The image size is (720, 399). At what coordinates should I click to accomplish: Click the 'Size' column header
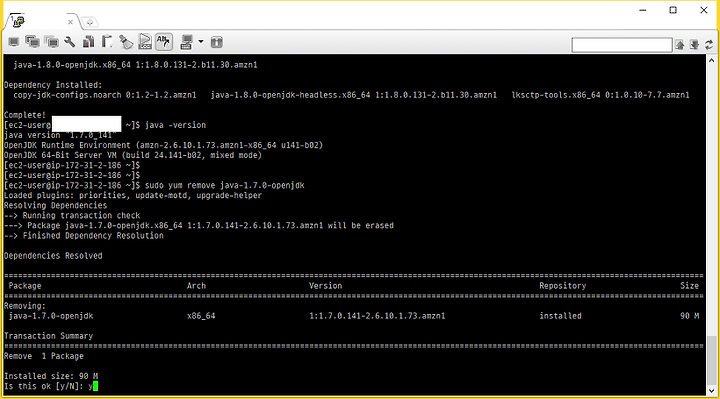689,286
